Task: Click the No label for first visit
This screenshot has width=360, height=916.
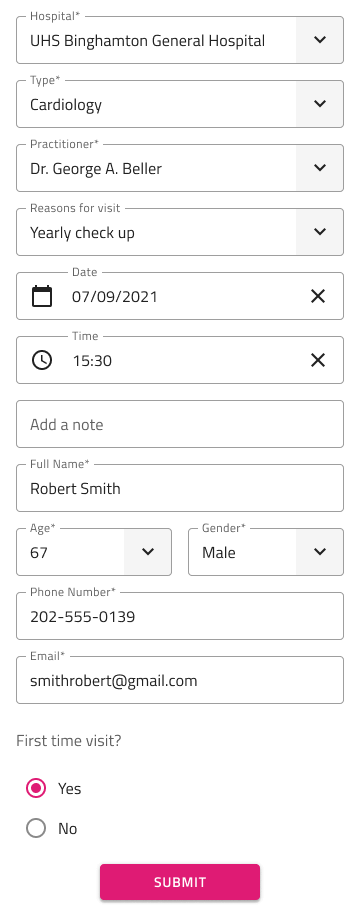Action: coord(68,828)
